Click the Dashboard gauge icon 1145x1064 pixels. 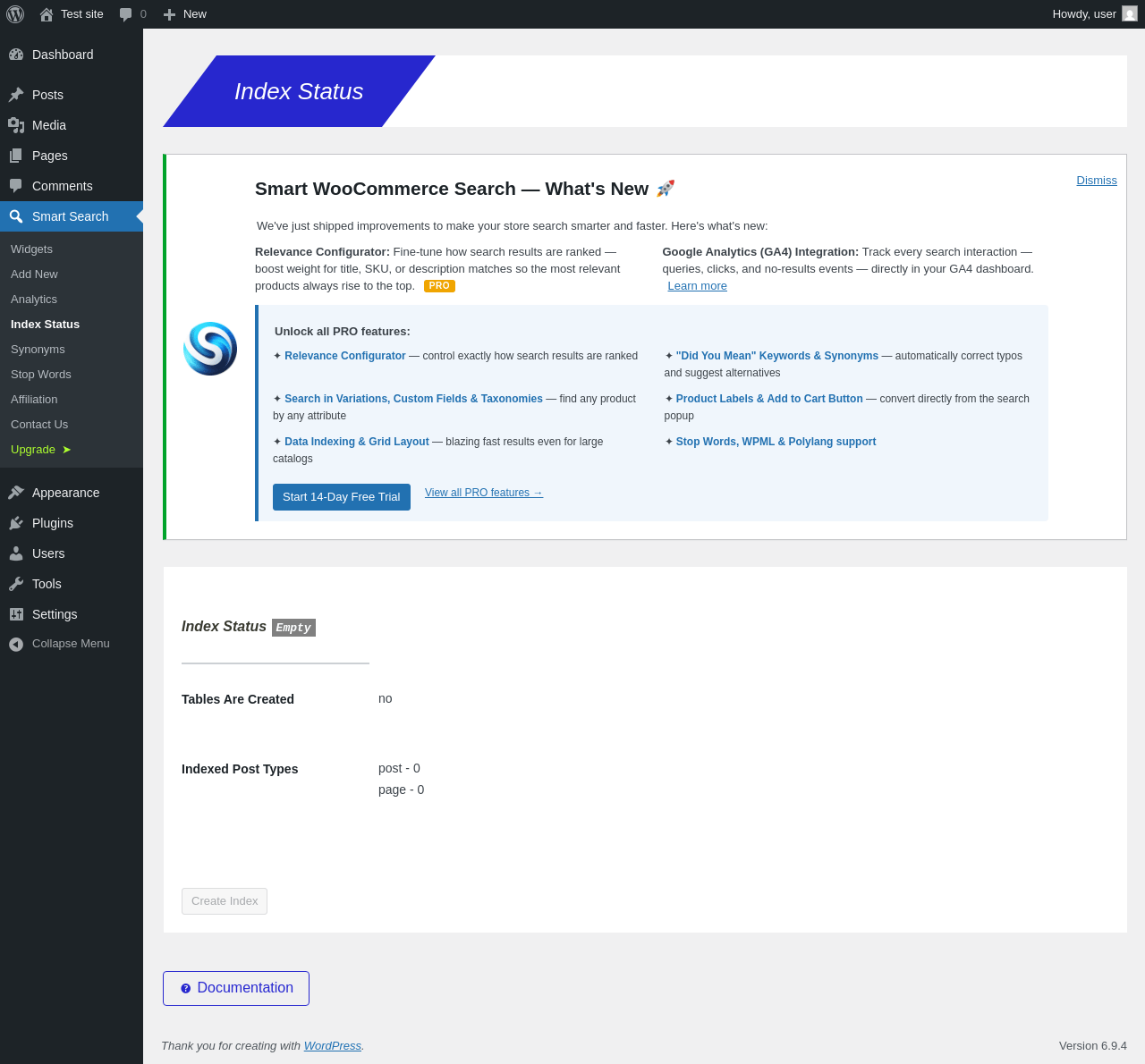pos(16,55)
